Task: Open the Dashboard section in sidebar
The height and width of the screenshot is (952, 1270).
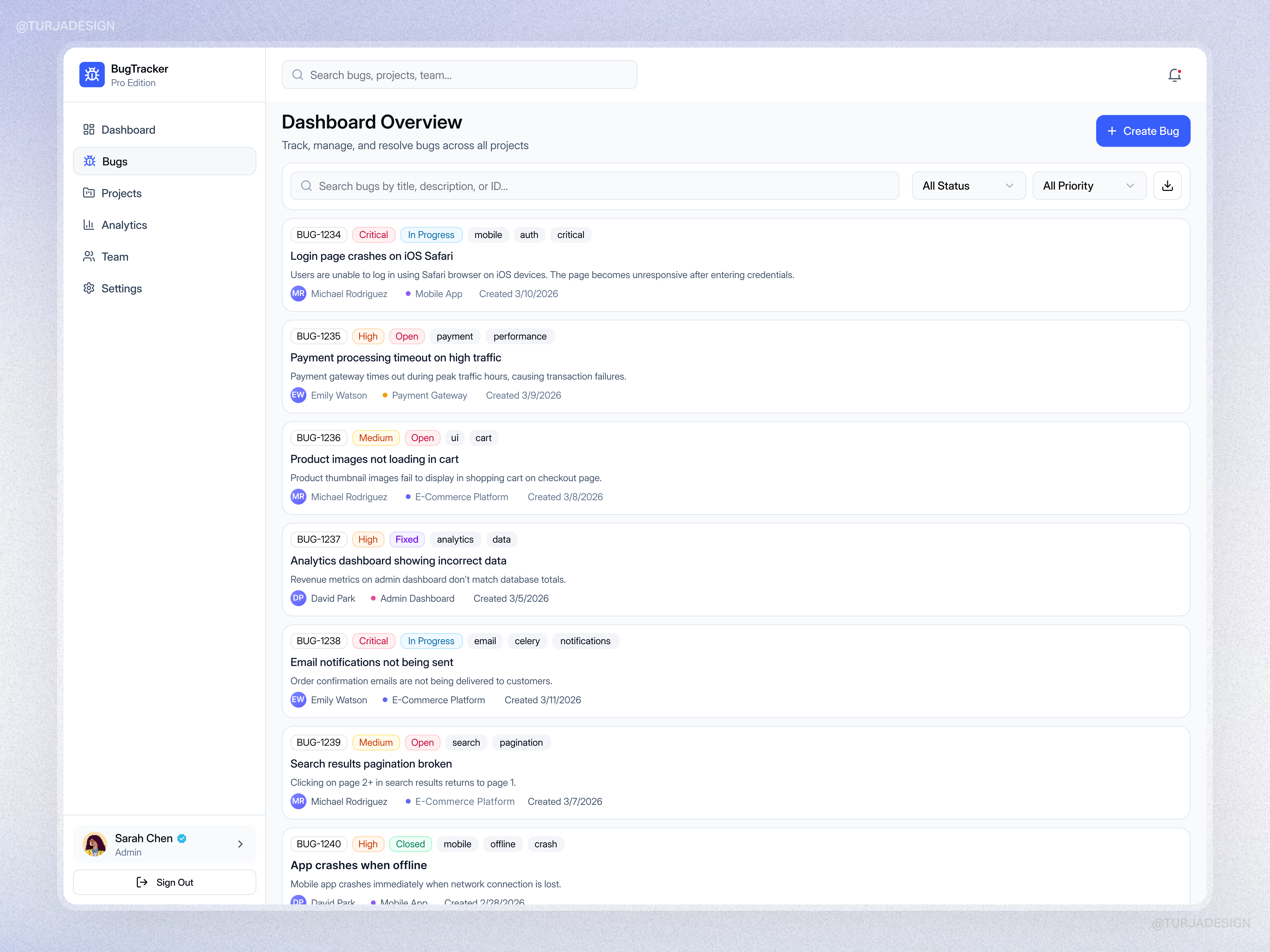Action: tap(127, 130)
